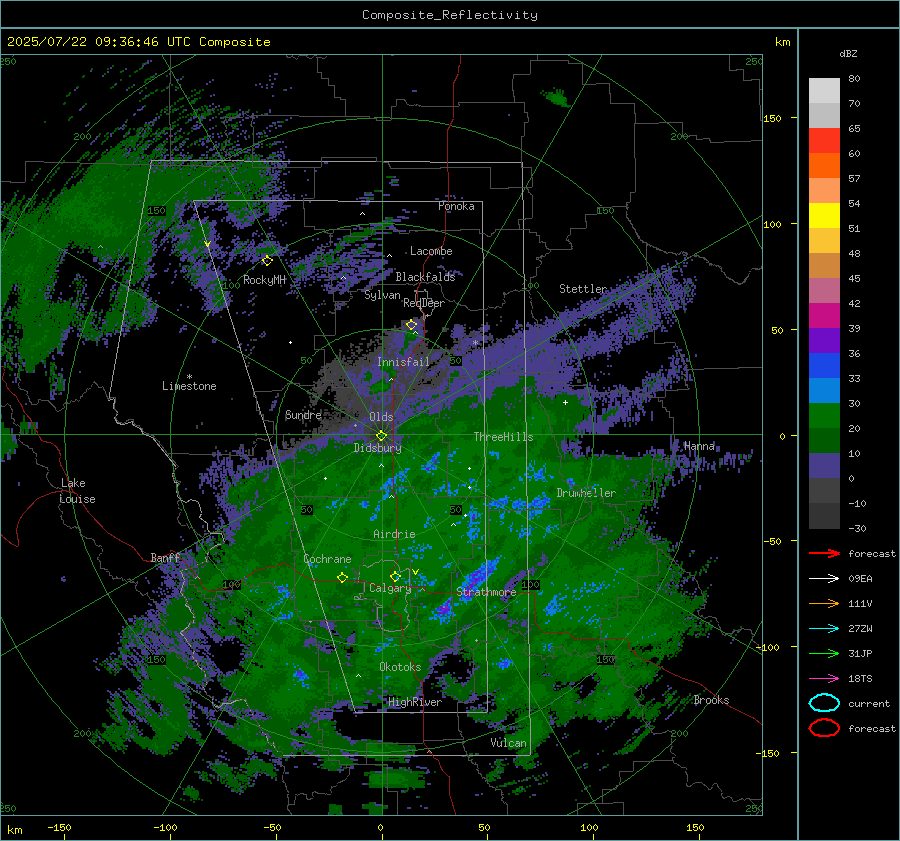Click the Airdrie city label
The height and width of the screenshot is (841, 900).
click(x=394, y=534)
